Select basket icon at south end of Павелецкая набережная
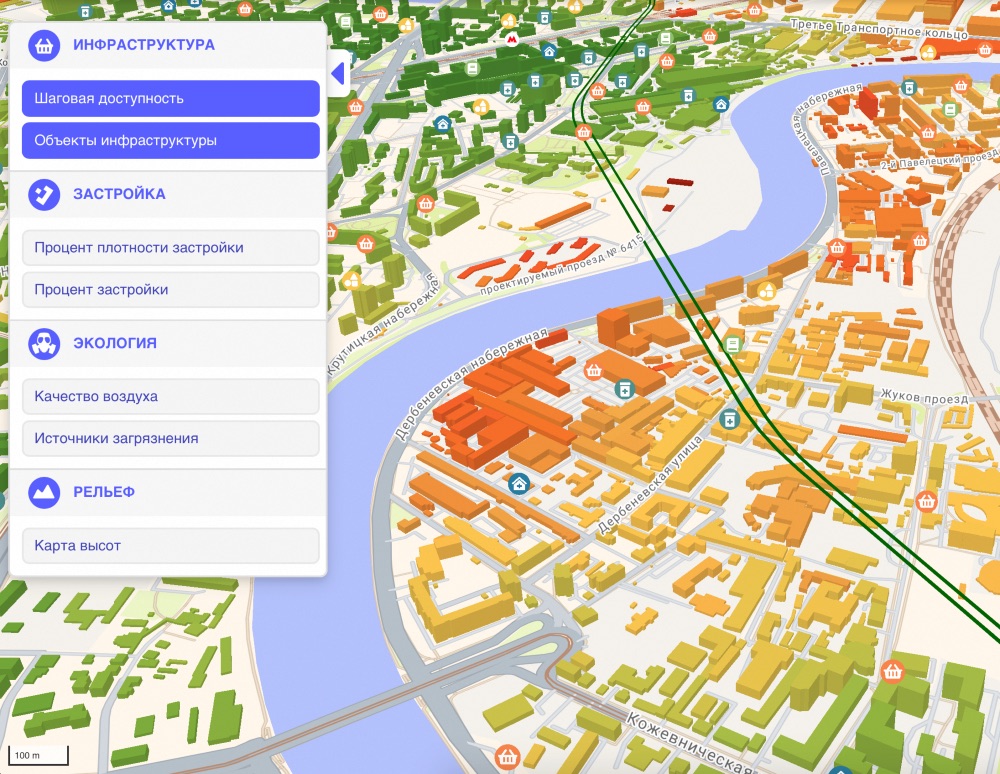Image resolution: width=1000 pixels, height=774 pixels. pyautogui.click(x=837, y=247)
